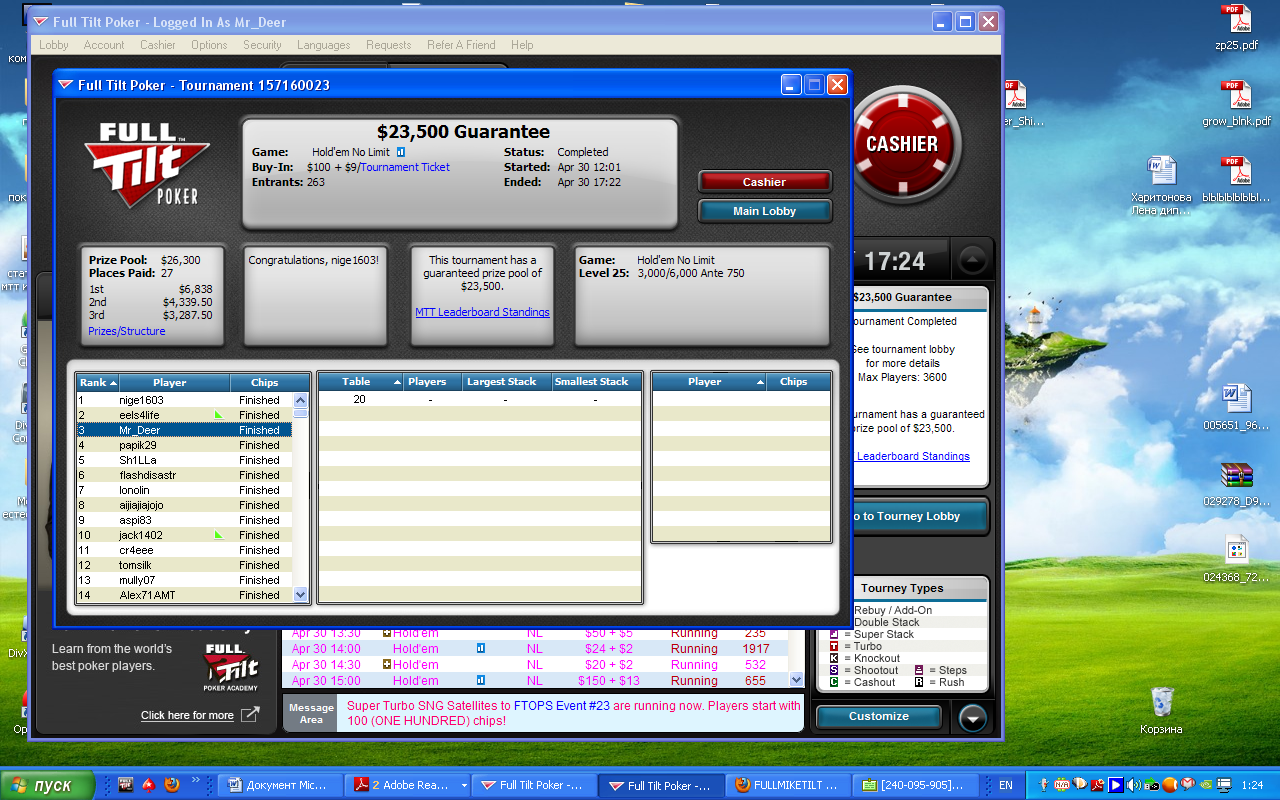Click the round down-arrow button beside Customize
Viewport: 1280px width, 800px height.
click(x=972, y=717)
